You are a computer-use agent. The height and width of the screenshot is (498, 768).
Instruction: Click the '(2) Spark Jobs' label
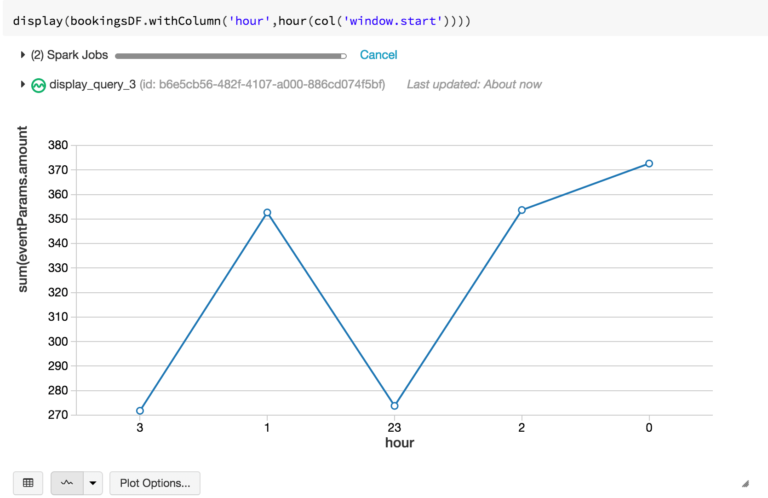pyautogui.click(x=69, y=55)
